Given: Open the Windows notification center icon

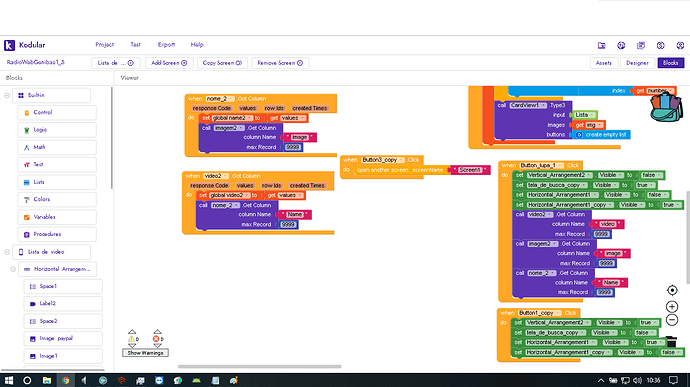Looking at the screenshot, I should tap(673, 380).
